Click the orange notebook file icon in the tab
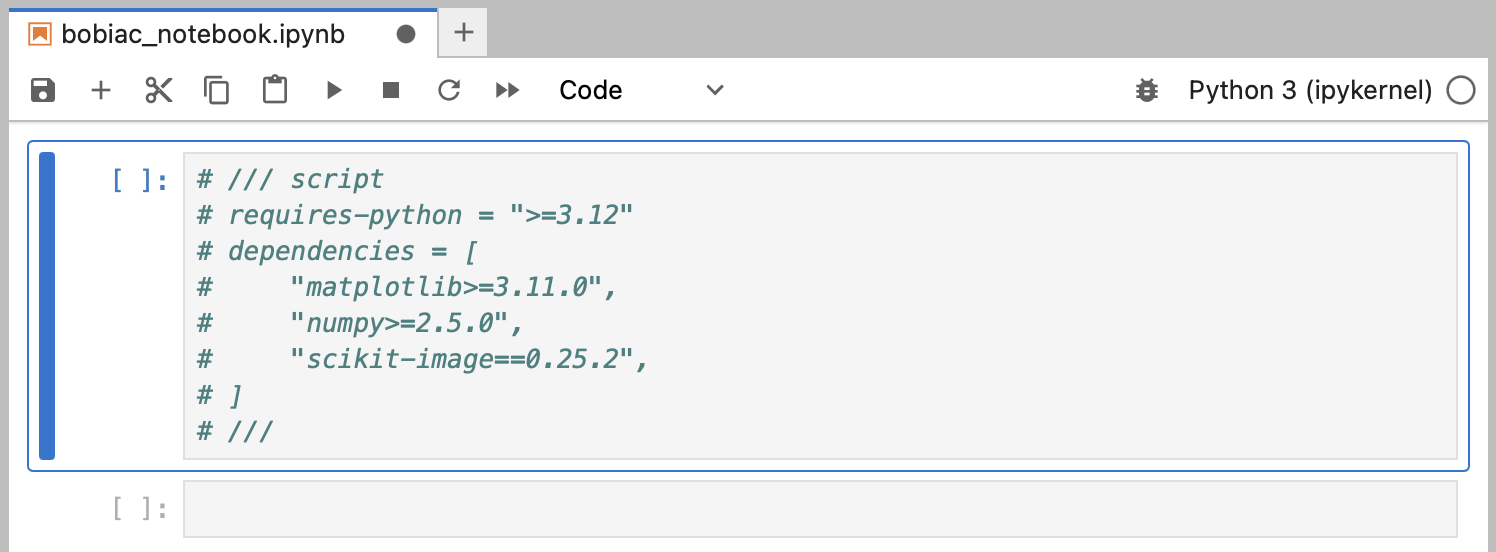The width and height of the screenshot is (1496, 552). (40, 34)
